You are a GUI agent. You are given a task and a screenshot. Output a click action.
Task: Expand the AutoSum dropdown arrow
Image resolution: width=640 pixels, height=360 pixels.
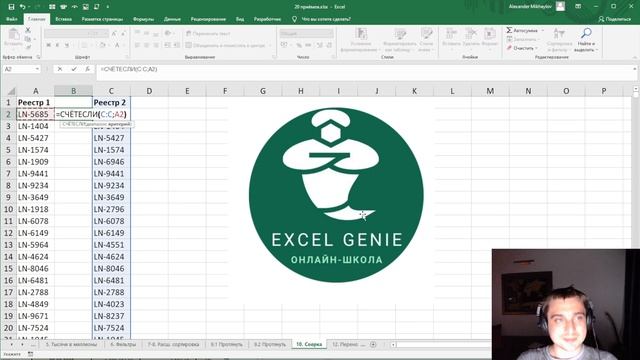(542, 30)
